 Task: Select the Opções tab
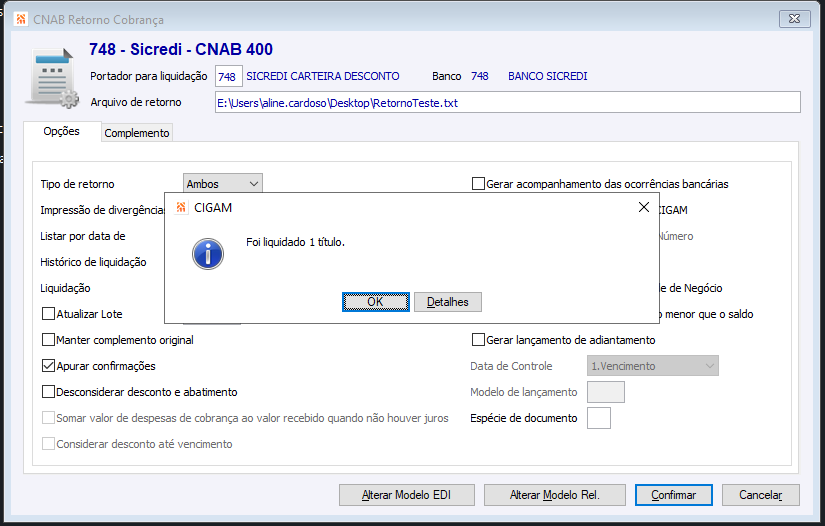[x=62, y=132]
